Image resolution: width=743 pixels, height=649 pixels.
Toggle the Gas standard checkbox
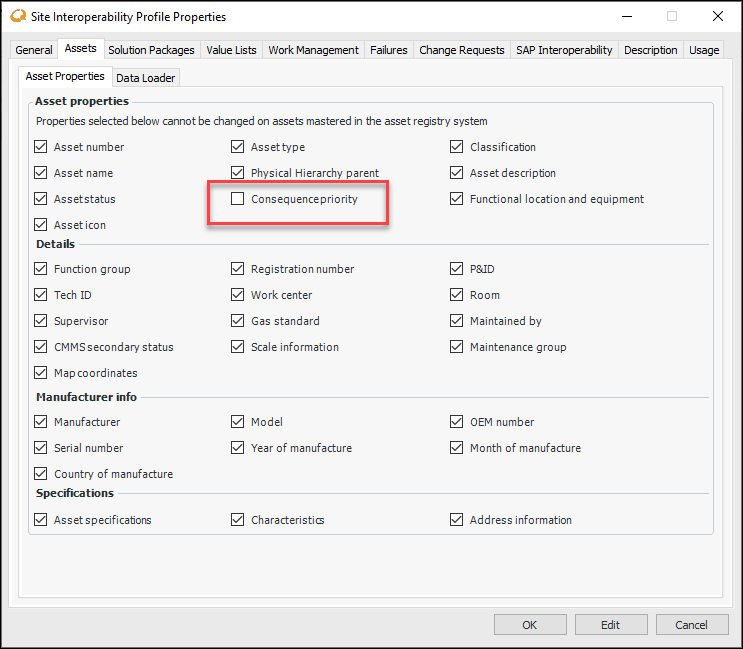pyautogui.click(x=238, y=321)
